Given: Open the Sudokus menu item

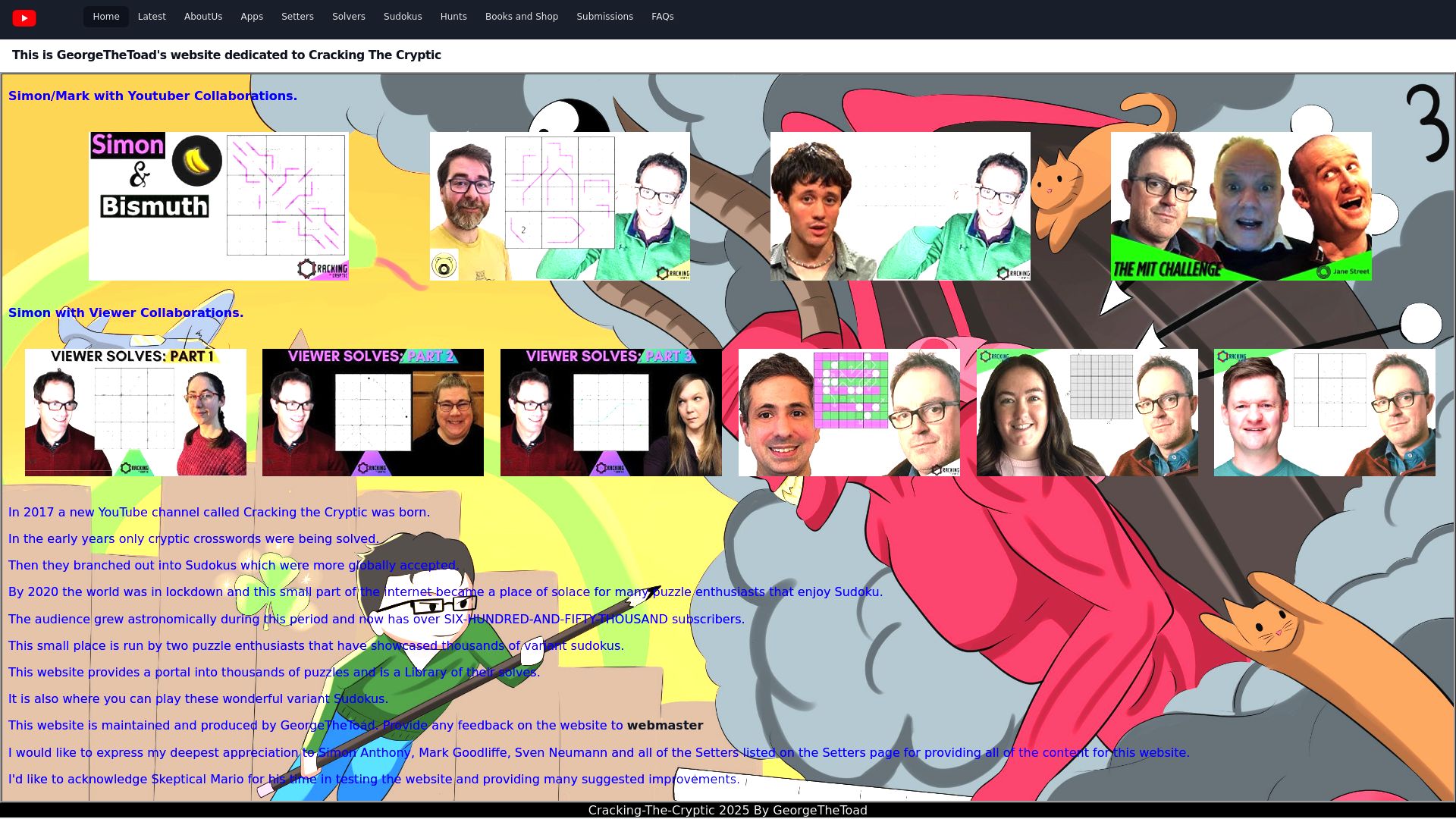Looking at the screenshot, I should pos(403,17).
